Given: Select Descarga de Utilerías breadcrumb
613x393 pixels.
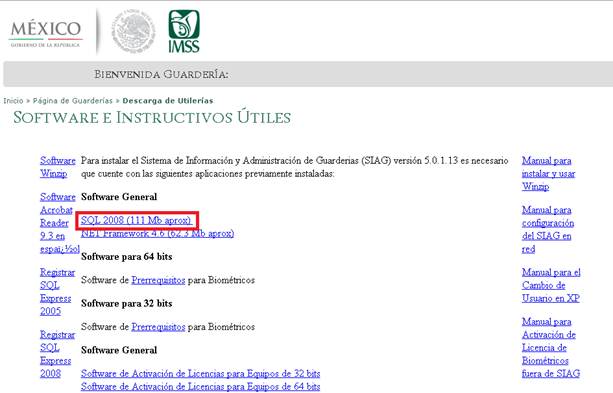Looking at the screenshot, I should (x=168, y=101).
